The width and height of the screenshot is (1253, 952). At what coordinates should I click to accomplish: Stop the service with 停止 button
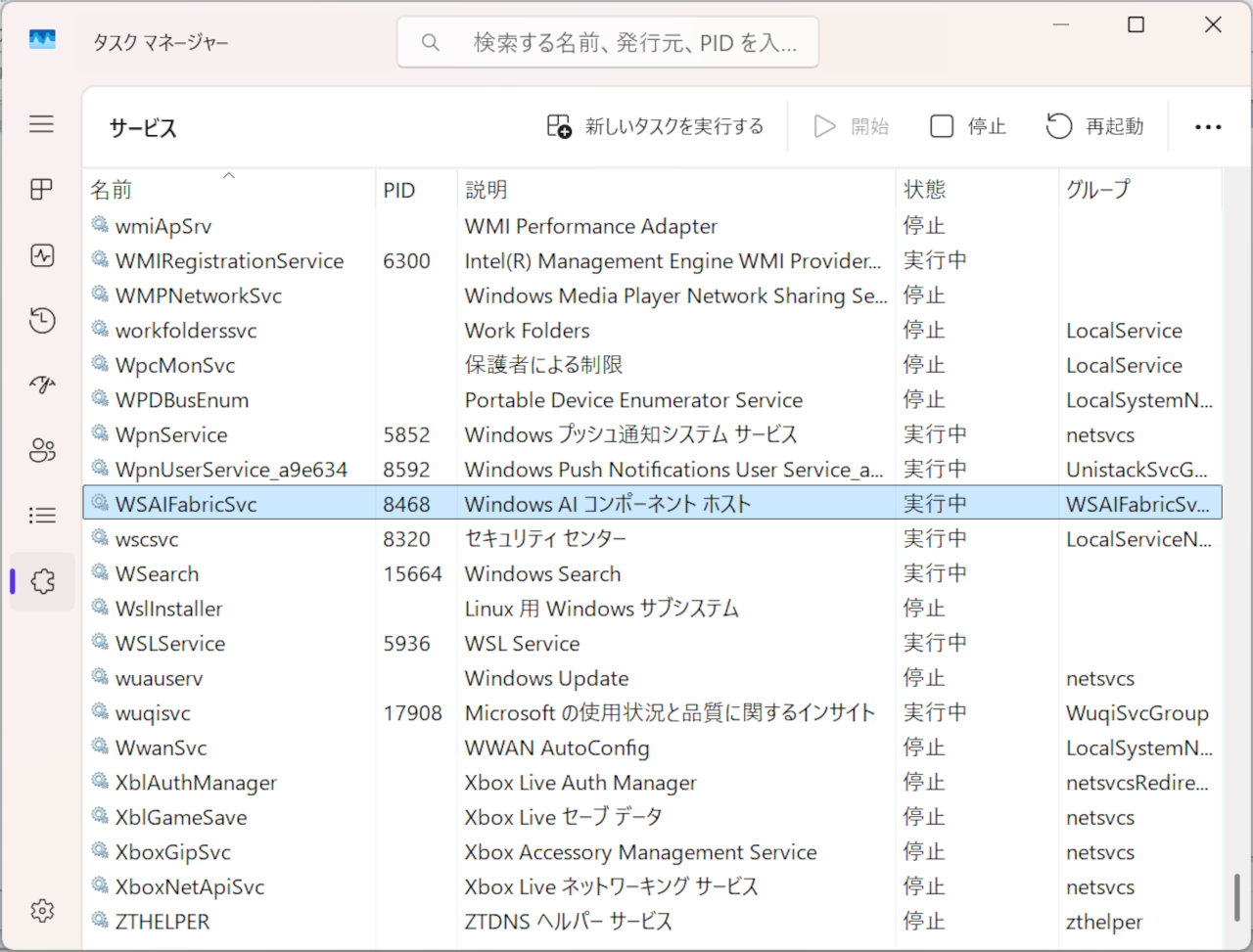coord(967,126)
